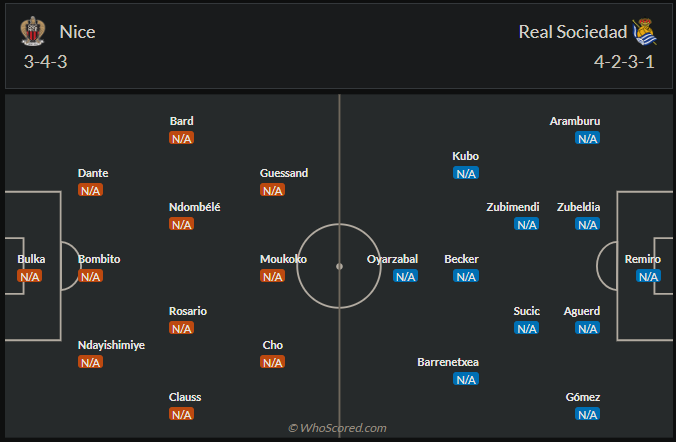This screenshot has width=676, height=442.
Task: Click Dante's N/A rating badge
Action: tap(91, 191)
